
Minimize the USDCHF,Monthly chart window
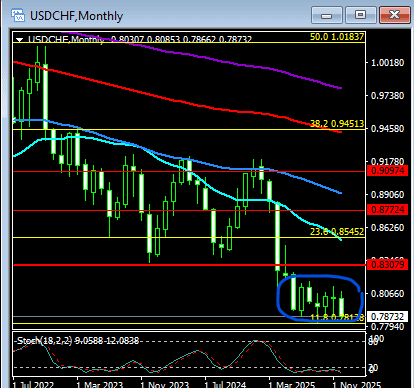point(327,15)
